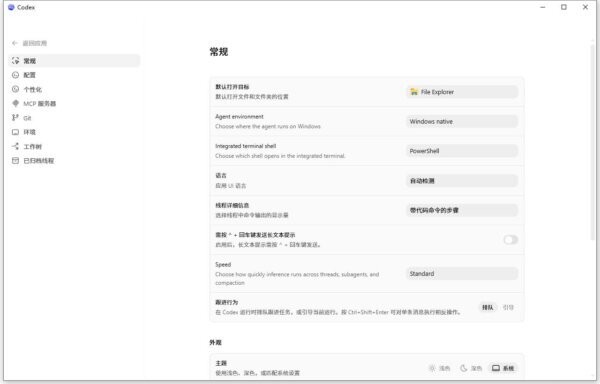Click the back arrow beside 返回应用
Image resolution: width=600 pixels, height=384 pixels.
pyautogui.click(x=15, y=43)
